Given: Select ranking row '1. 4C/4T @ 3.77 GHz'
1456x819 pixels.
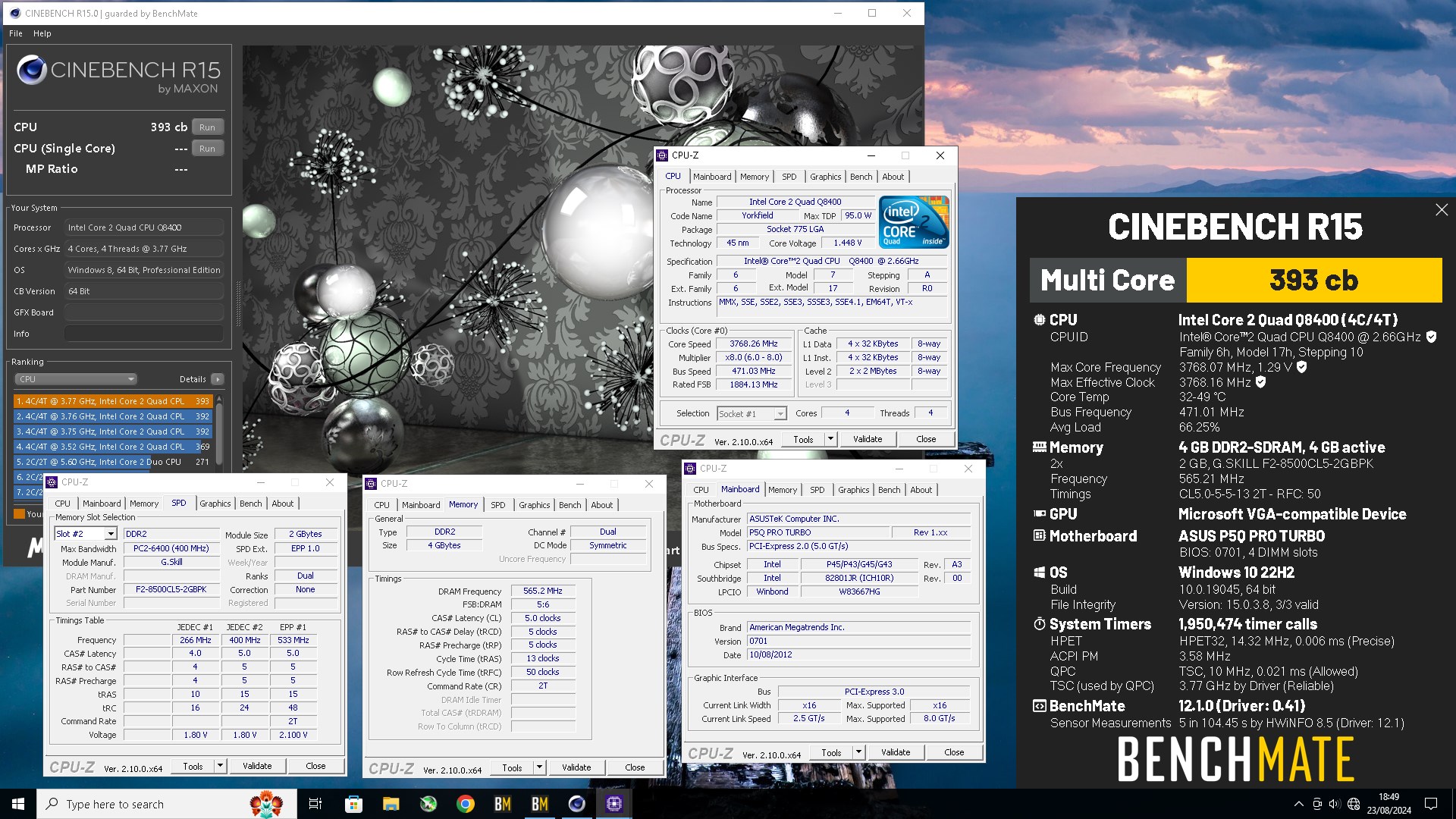Looking at the screenshot, I should point(113,401).
